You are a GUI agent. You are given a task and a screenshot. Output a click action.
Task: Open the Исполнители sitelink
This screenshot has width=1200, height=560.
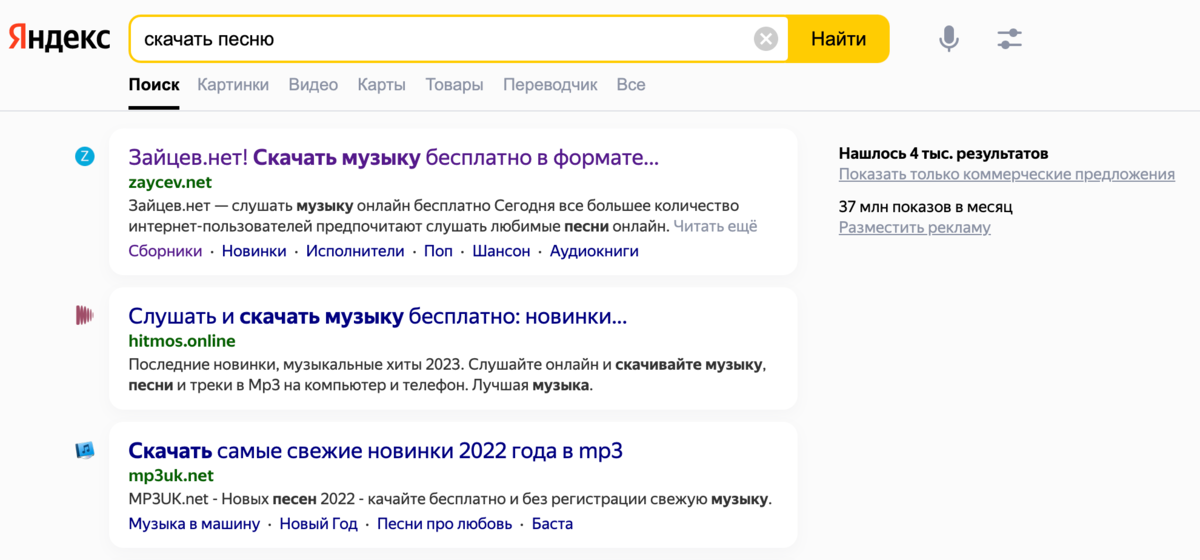pos(355,251)
